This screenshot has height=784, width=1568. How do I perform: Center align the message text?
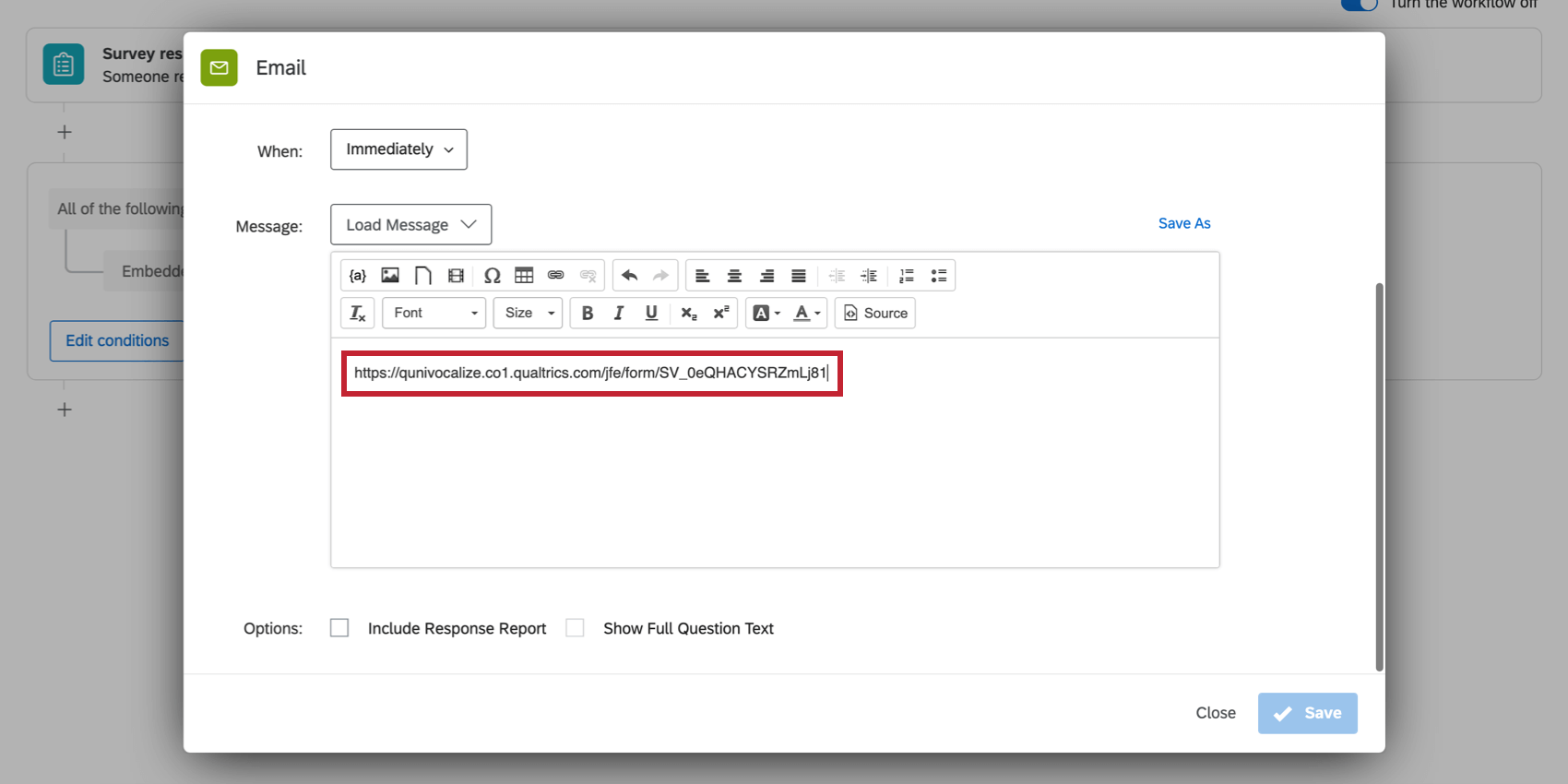734,276
